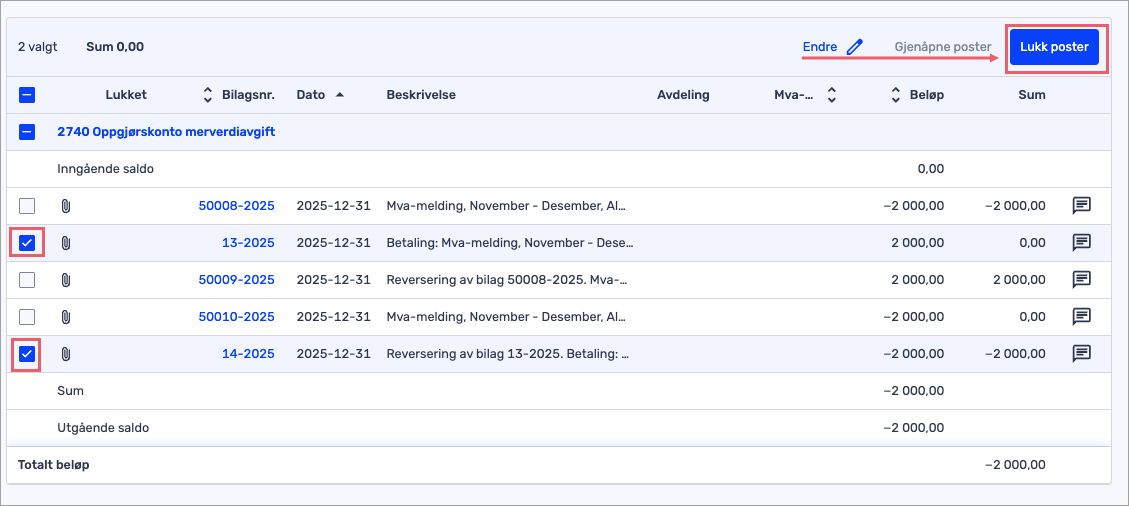This screenshot has height=506, width=1129.
Task: Open comment icon on row 50009-2025
Action: click(1081, 279)
